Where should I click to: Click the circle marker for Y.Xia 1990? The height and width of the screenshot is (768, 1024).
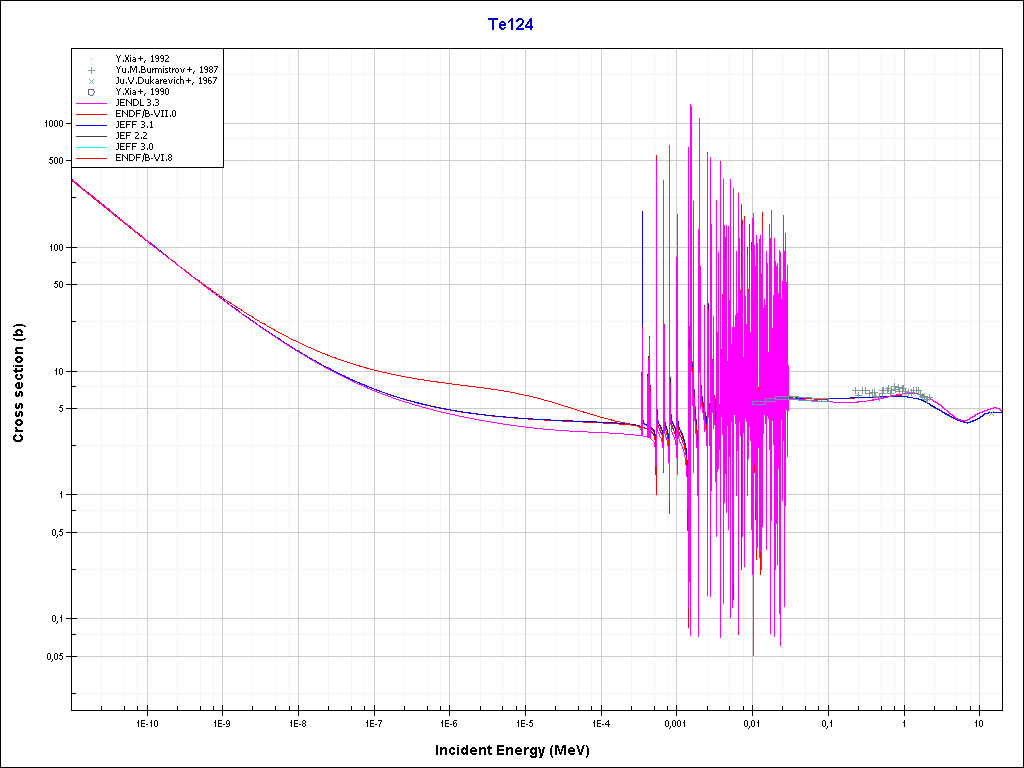pyautogui.click(x=91, y=92)
